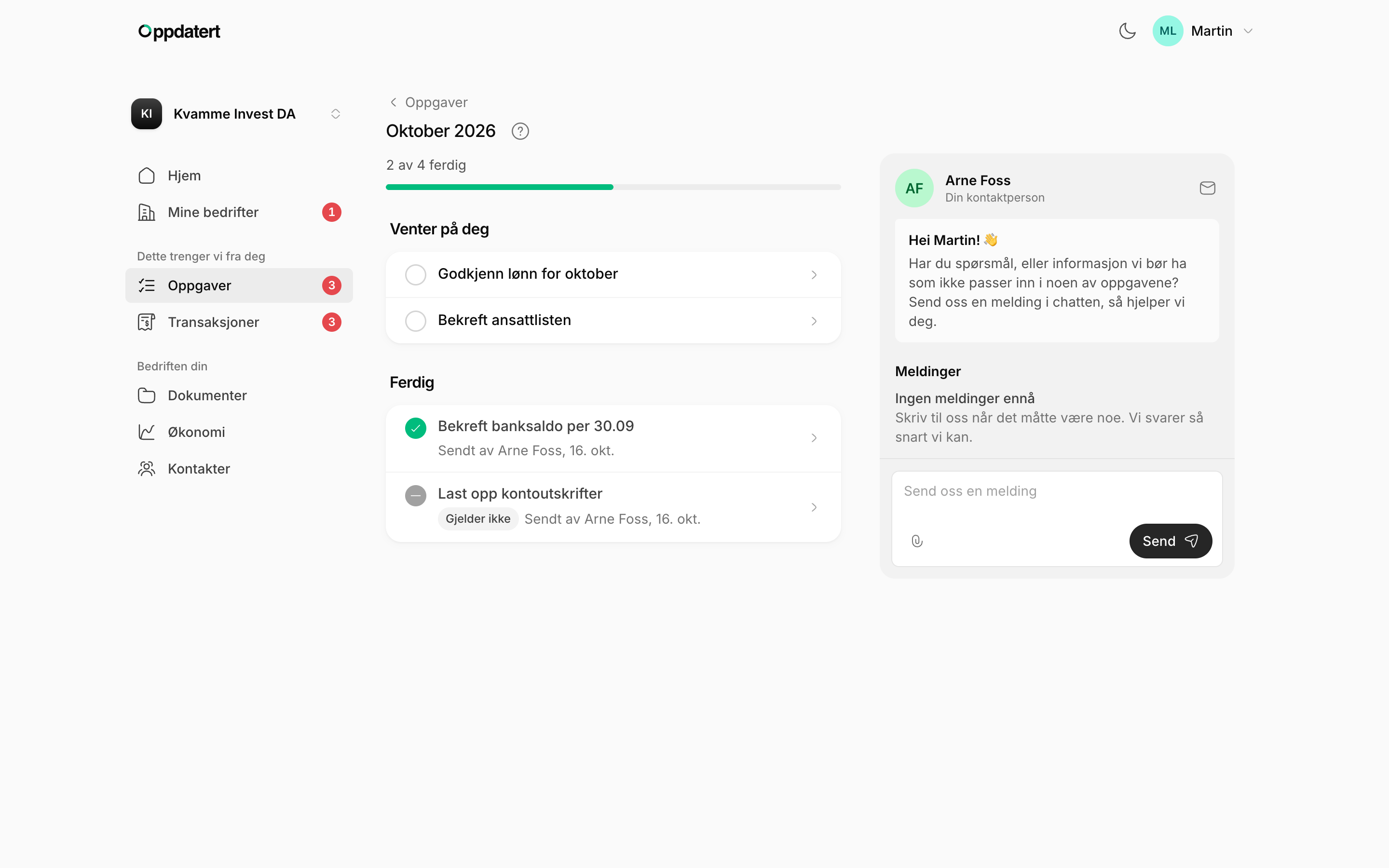This screenshot has width=1389, height=868.
Task: Click the Økonomi chart icon
Action: coord(146,432)
